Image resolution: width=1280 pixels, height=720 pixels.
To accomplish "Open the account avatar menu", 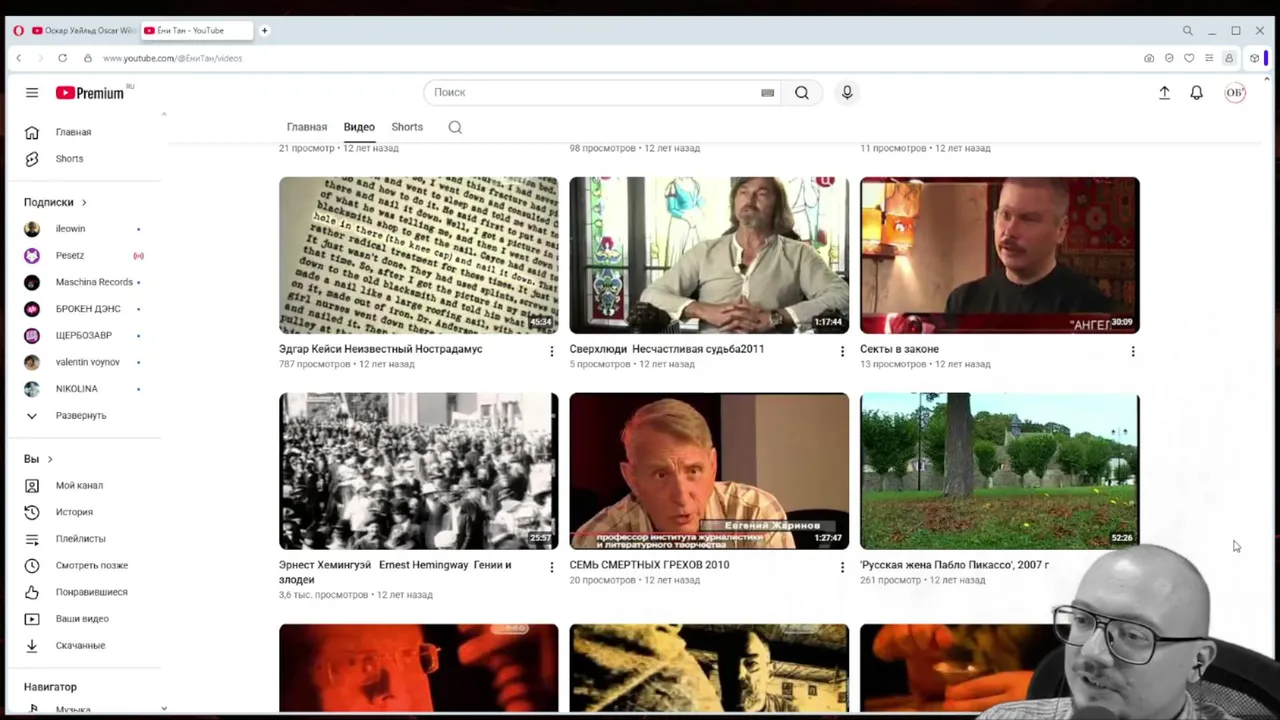I will pos(1235,93).
